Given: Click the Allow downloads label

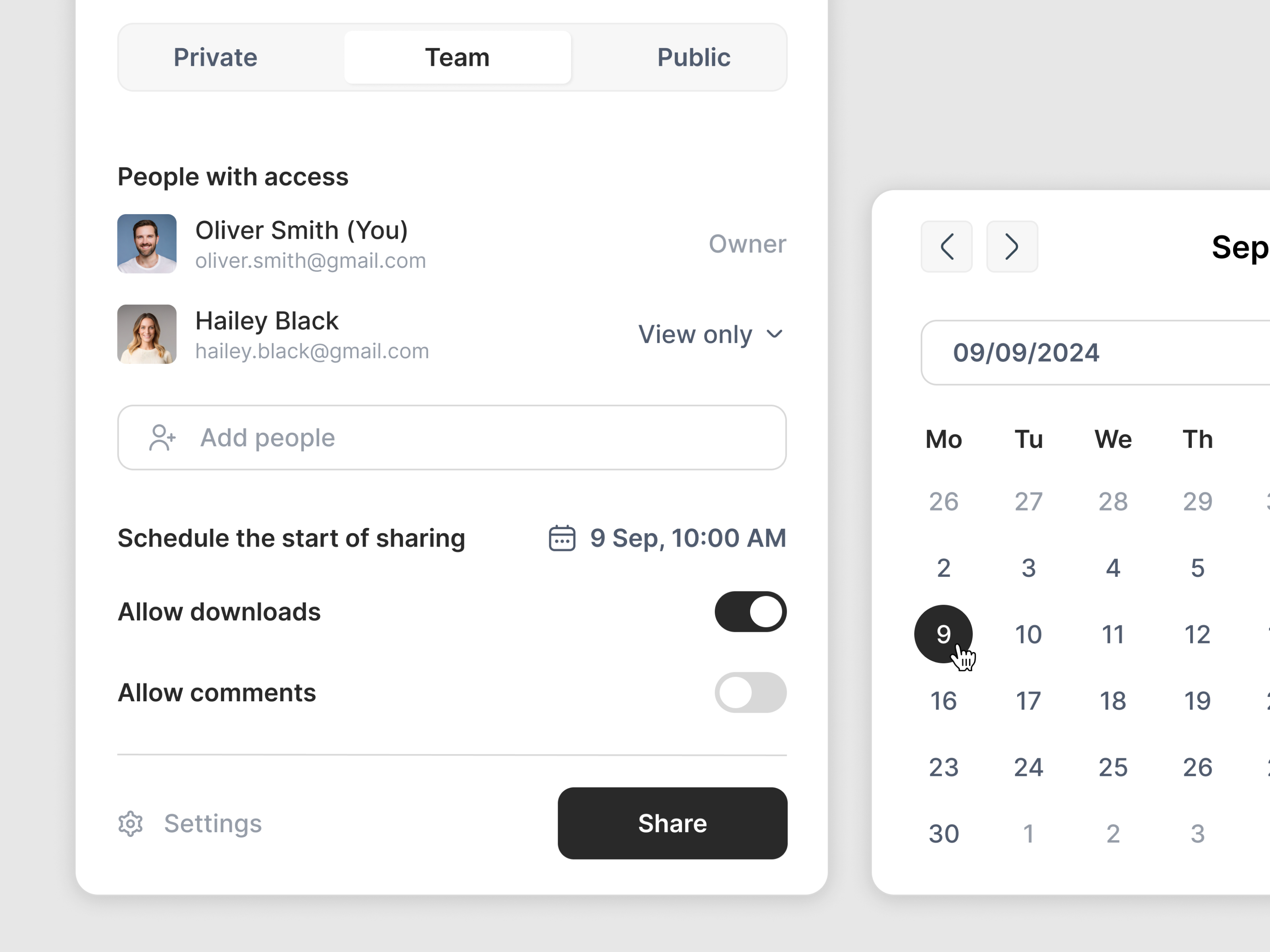Looking at the screenshot, I should click(x=219, y=612).
